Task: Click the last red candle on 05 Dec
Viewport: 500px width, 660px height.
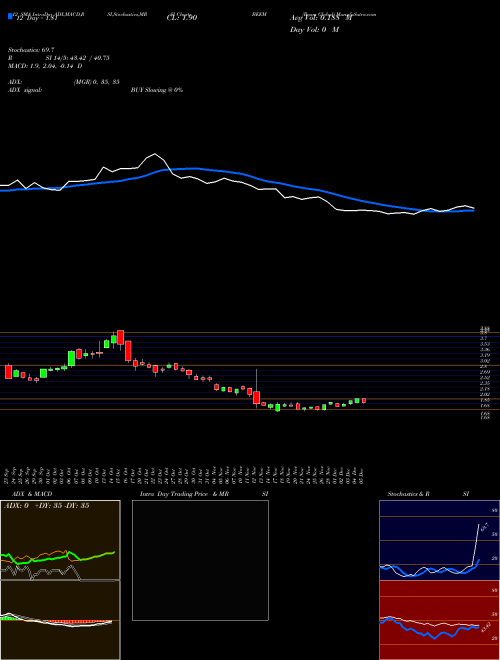Action: pyautogui.click(x=364, y=401)
